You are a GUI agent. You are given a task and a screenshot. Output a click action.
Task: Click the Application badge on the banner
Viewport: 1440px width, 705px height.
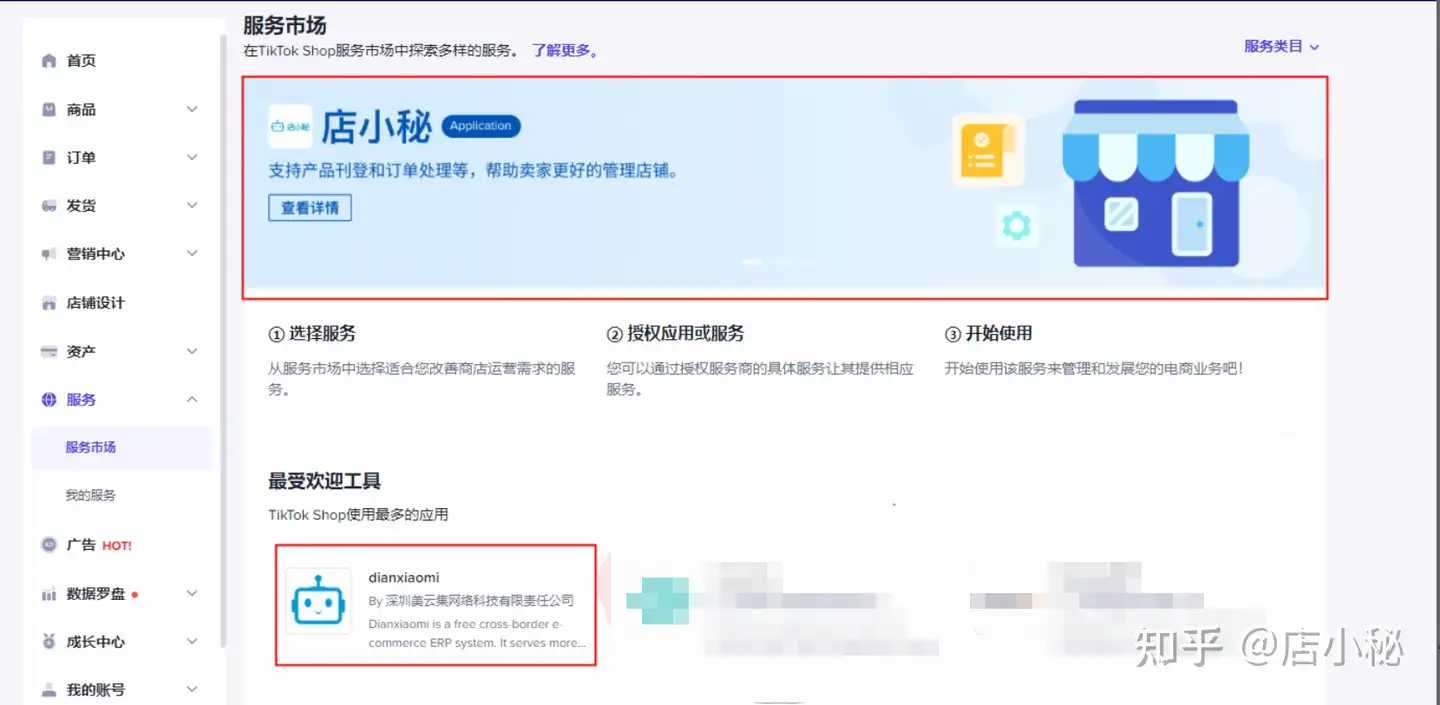[x=481, y=126]
